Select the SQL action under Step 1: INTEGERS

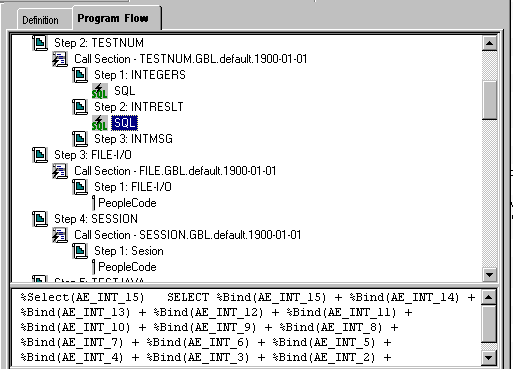tap(125, 91)
